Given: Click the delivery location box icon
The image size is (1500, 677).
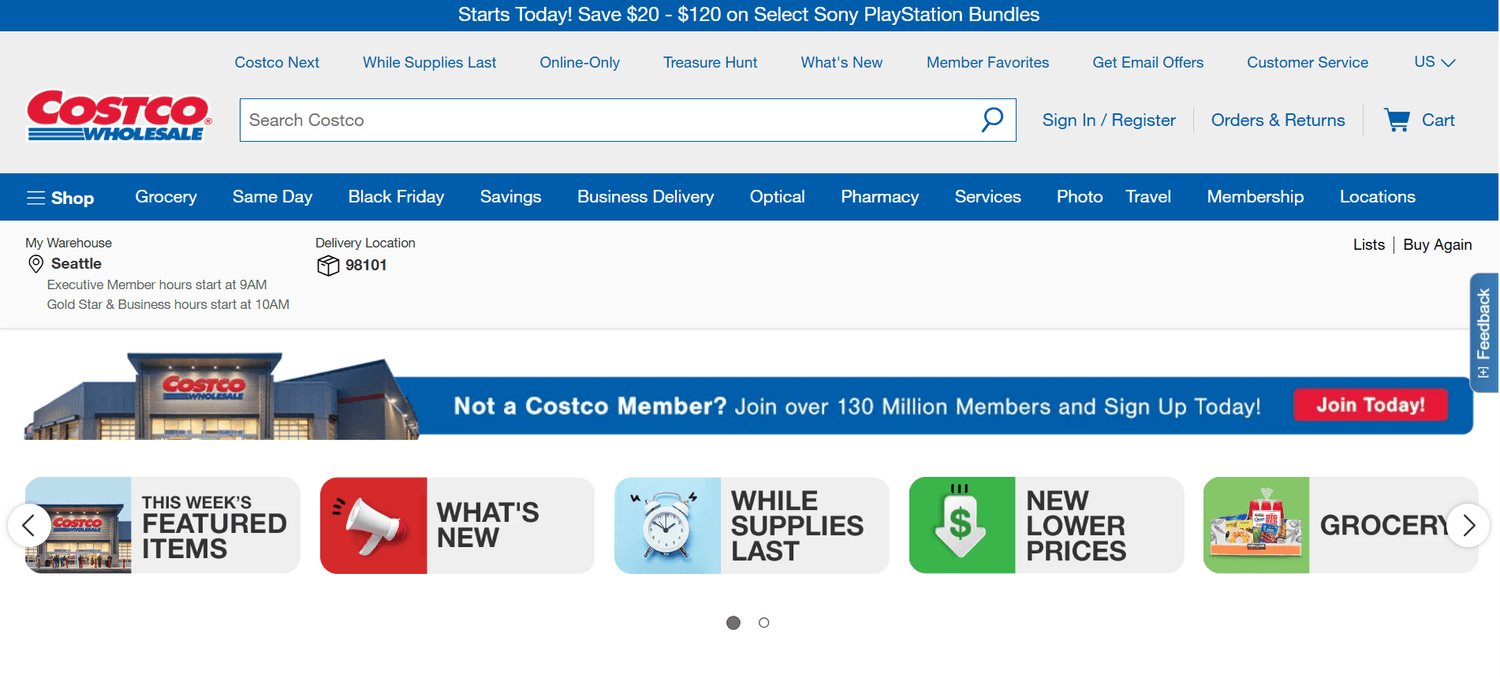Looking at the screenshot, I should pos(327,266).
